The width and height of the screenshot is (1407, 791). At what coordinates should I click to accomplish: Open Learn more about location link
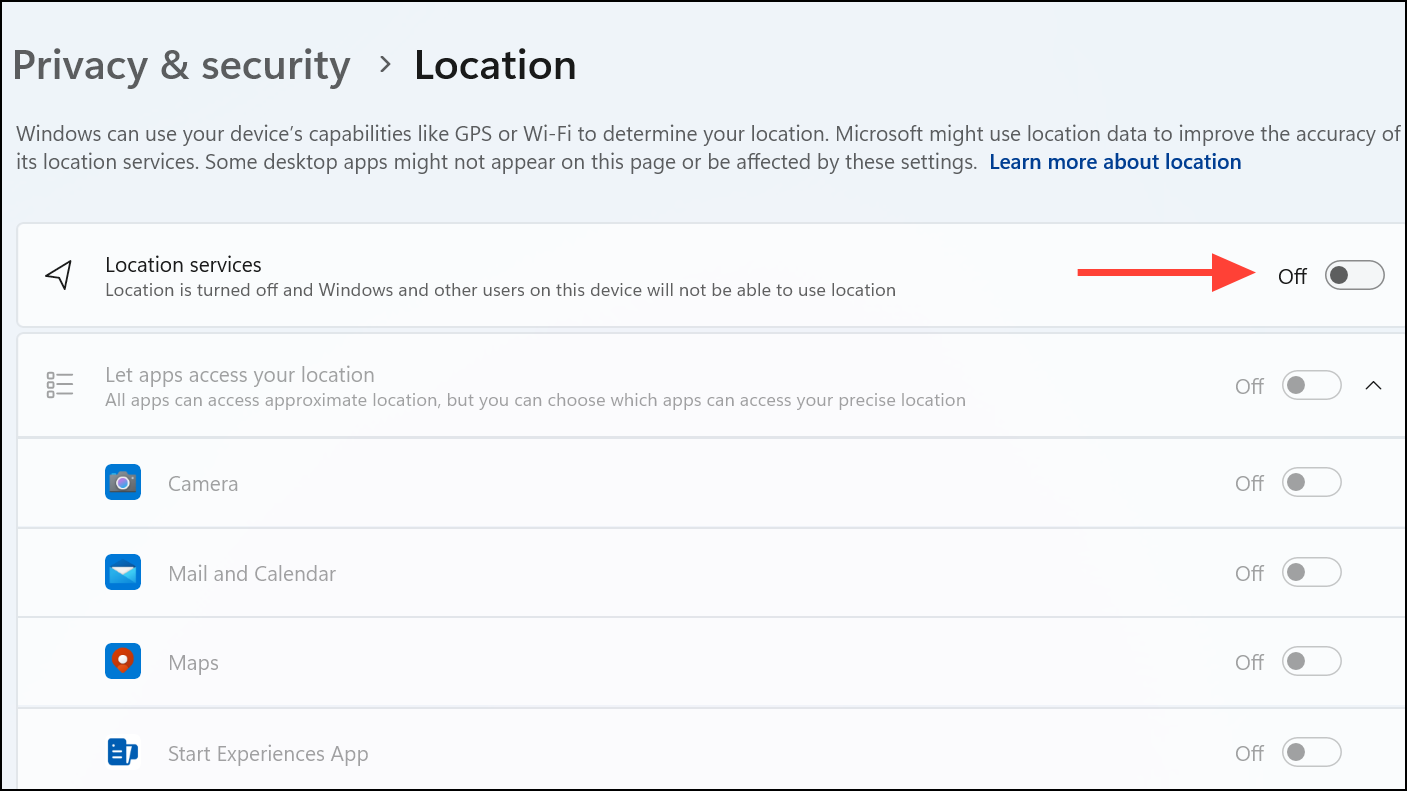(1115, 161)
